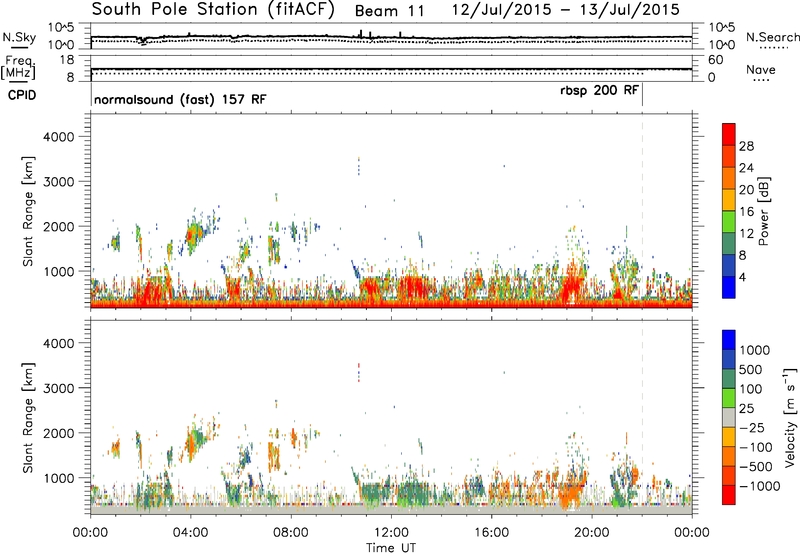The image size is (800, 554).
Task: Click the '−1000' label on Velocity colorbar
Action: pyautogui.click(x=760, y=486)
